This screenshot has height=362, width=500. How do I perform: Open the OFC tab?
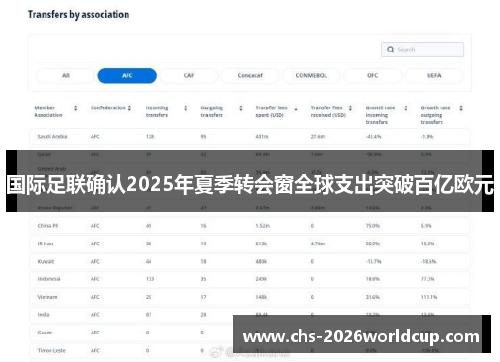(373, 75)
